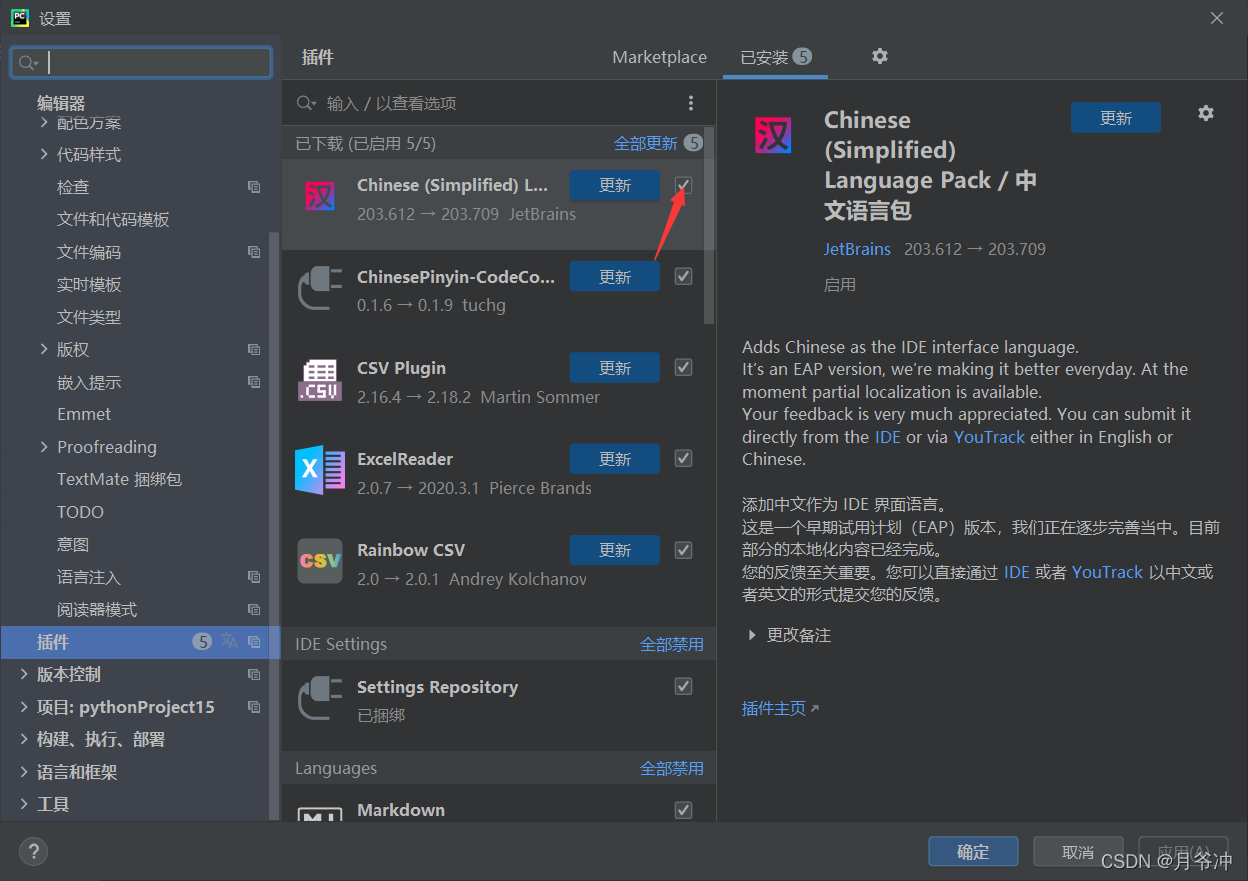Click the Settings Repository plug icon
This screenshot has height=881, width=1248.
(320, 698)
